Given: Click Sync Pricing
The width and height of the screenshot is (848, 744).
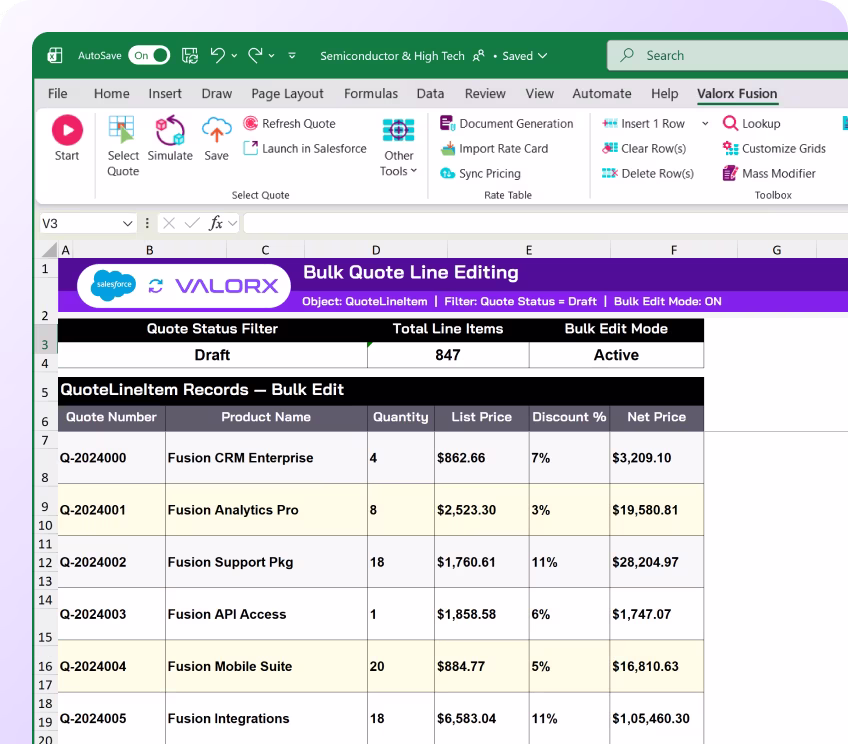Looking at the screenshot, I should point(480,173).
